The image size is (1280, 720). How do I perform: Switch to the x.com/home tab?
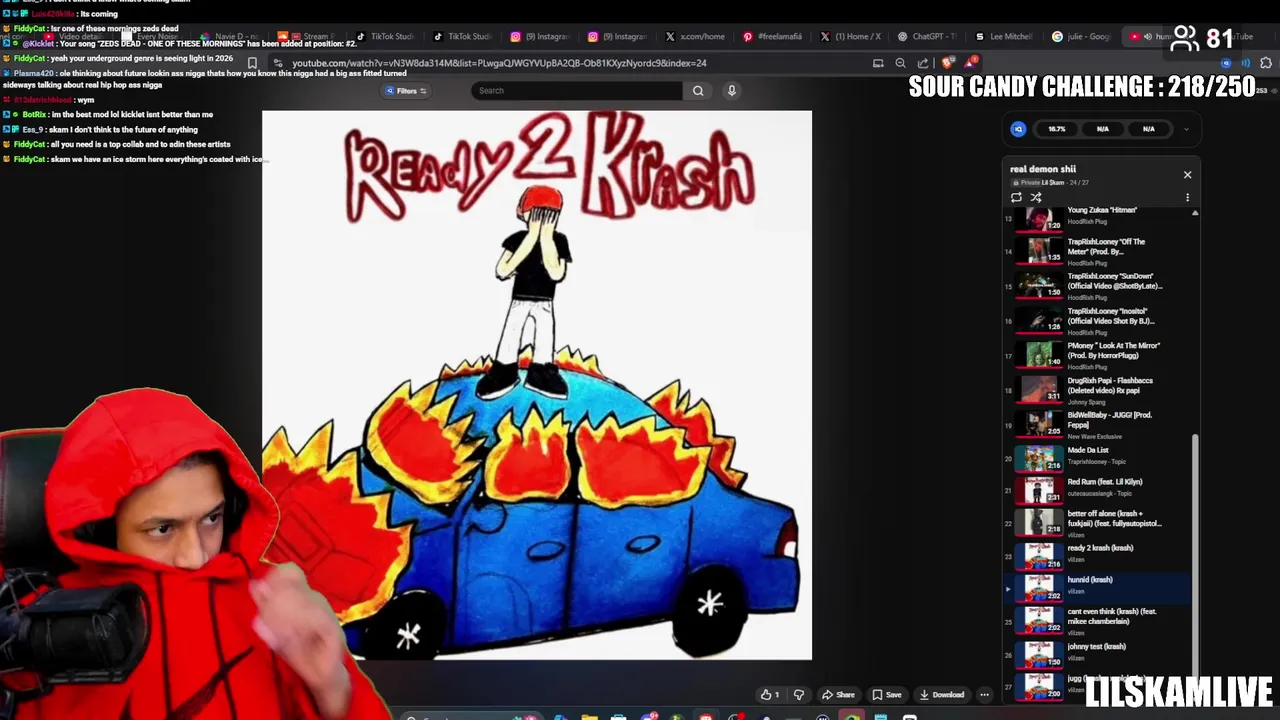click(695, 37)
